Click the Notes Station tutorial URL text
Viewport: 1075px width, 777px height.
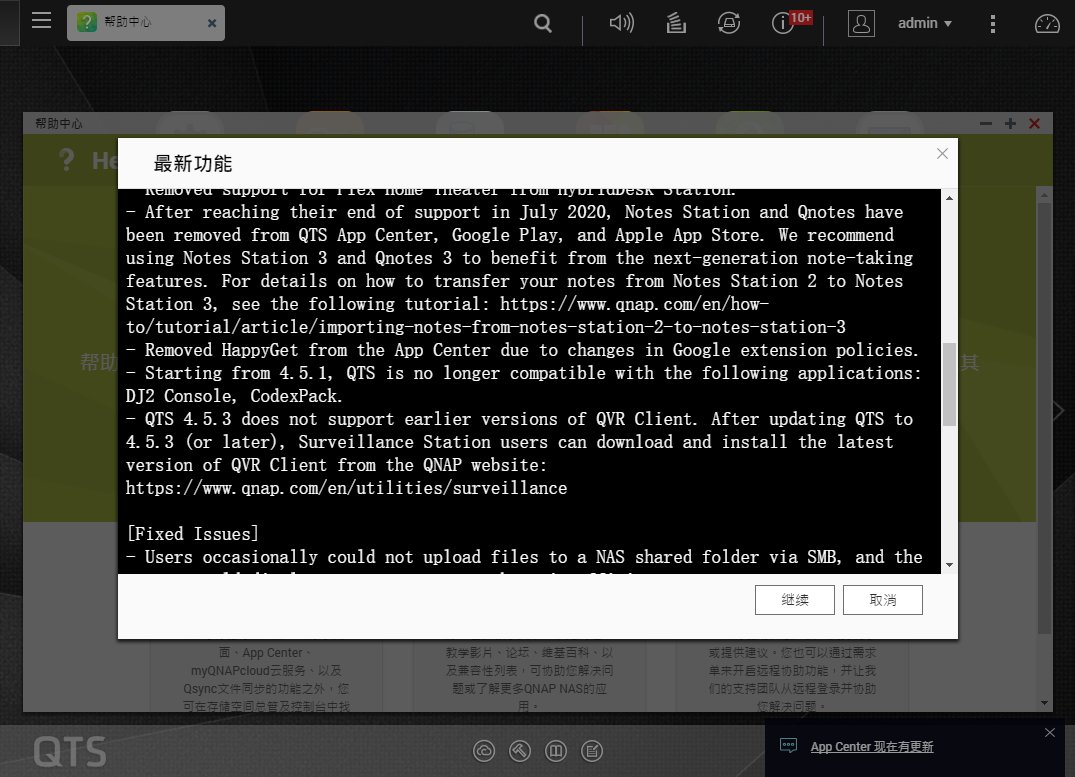point(486,315)
